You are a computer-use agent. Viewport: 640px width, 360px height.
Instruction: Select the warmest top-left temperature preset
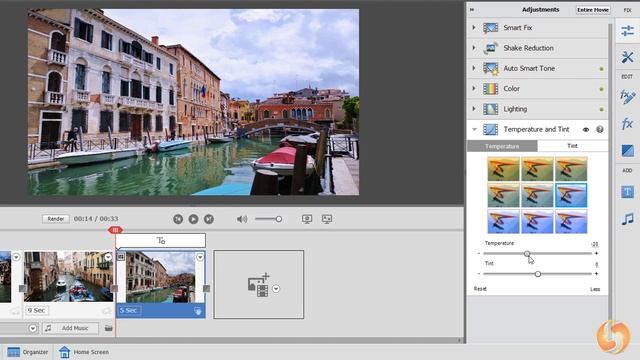coord(503,169)
